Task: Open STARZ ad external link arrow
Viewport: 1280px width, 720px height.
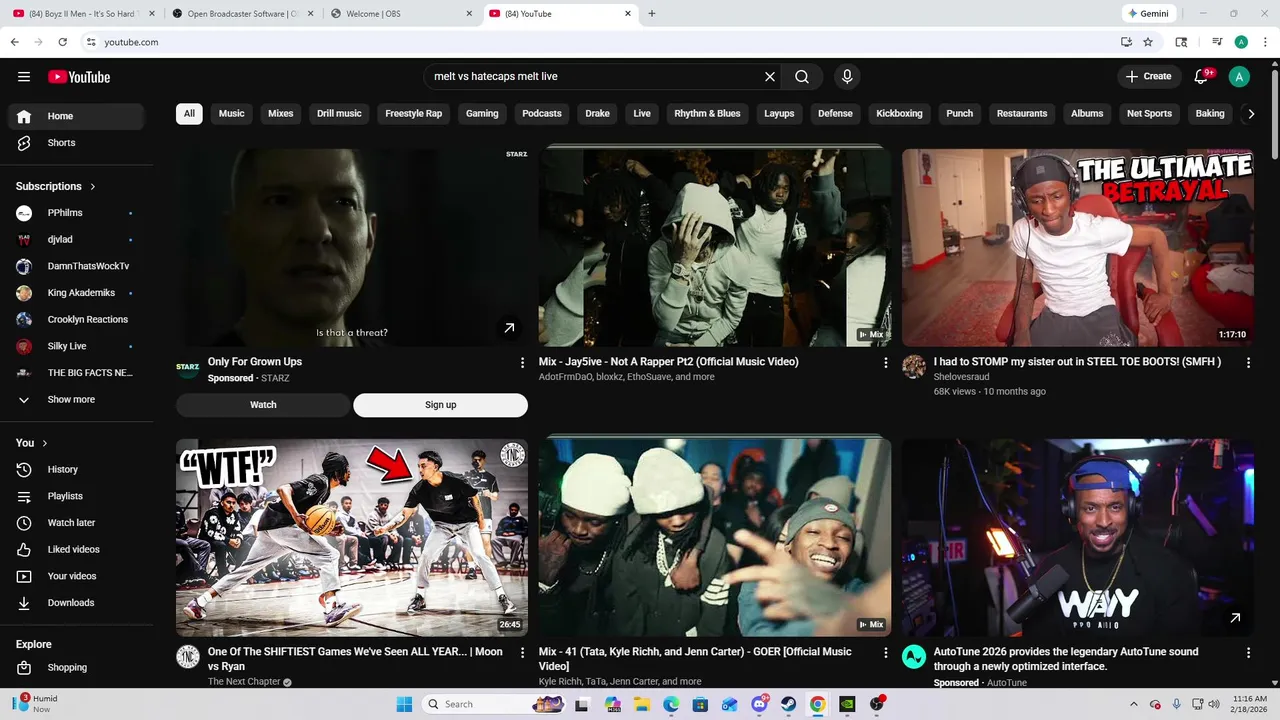Action: point(509,328)
